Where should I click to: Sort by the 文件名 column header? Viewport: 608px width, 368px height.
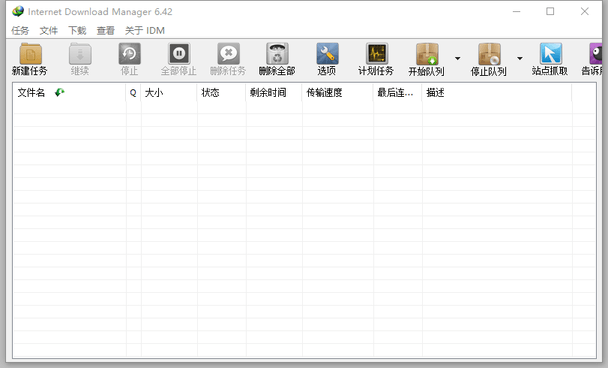tap(69, 93)
